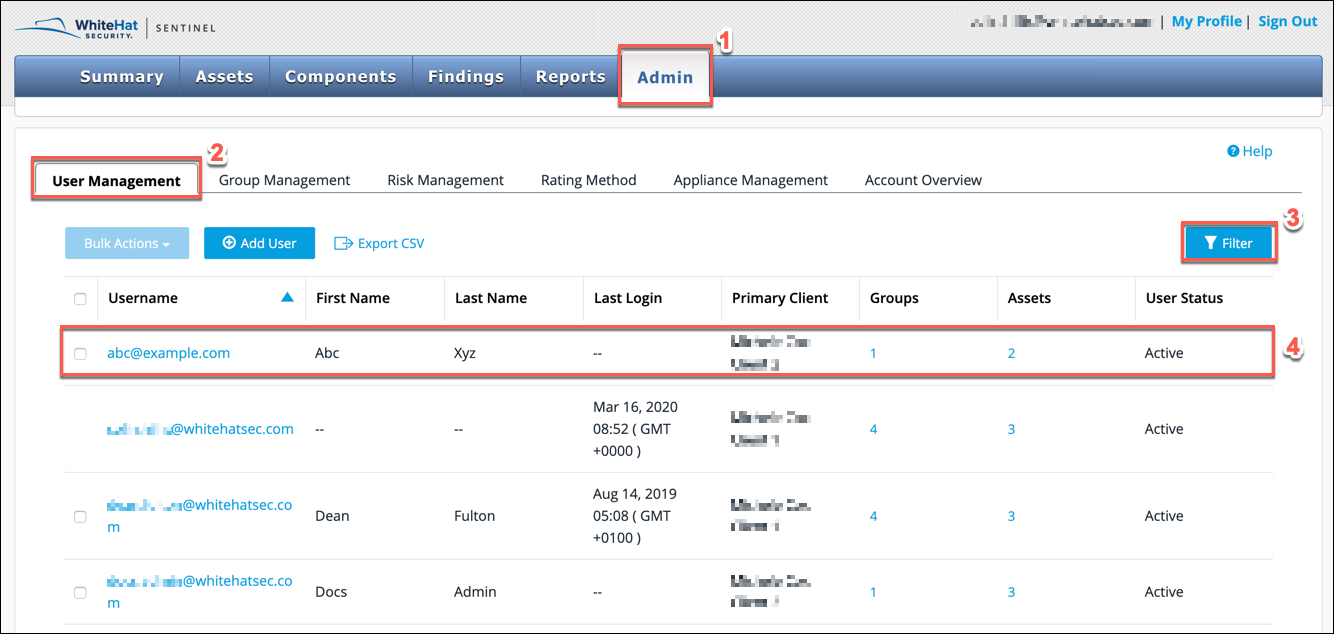Screen dimensions: 1334x634
Task: Check the checkbox for abc@example.com row
Action: pyautogui.click(x=80, y=352)
